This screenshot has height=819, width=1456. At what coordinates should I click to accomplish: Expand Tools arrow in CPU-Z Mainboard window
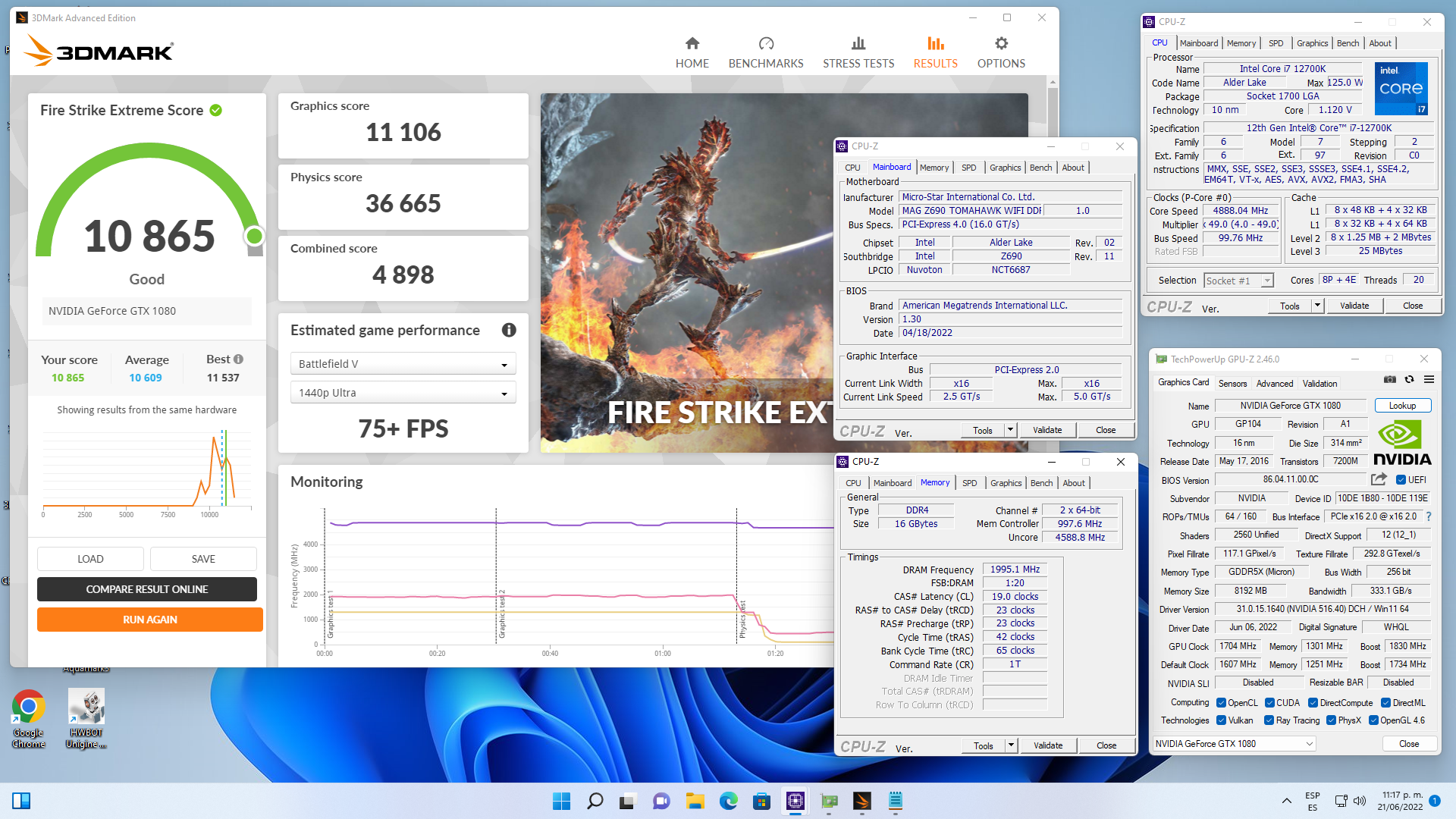[x=1010, y=430]
